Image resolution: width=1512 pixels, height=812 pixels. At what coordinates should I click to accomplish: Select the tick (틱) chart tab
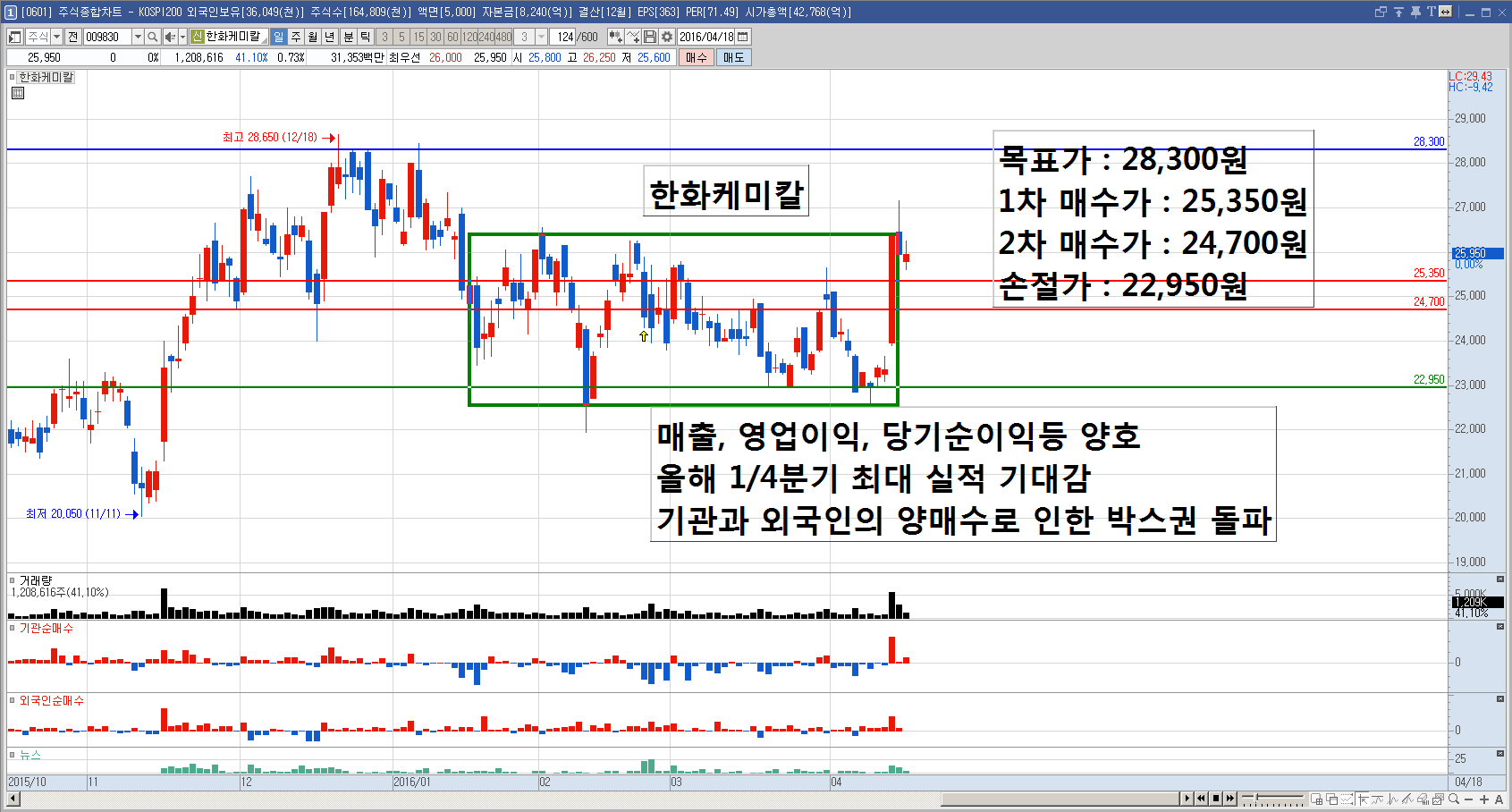(x=365, y=37)
